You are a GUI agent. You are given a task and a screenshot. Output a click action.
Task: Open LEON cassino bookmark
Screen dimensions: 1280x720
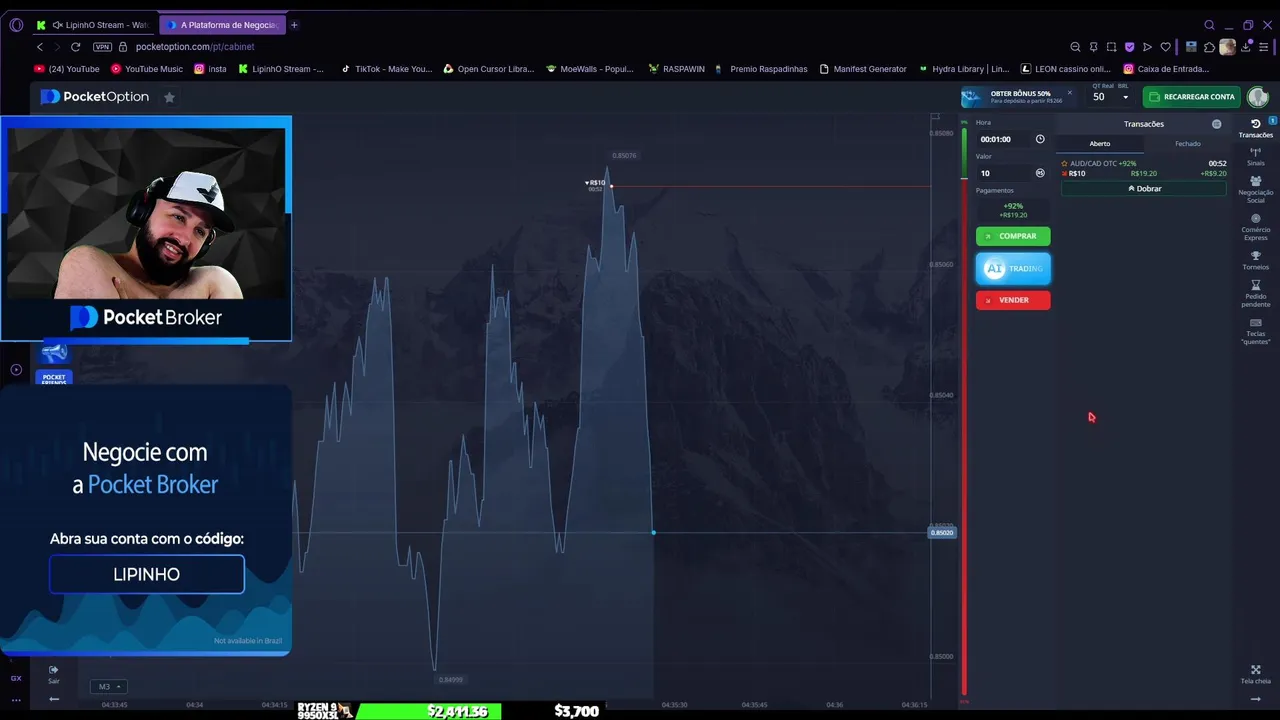tap(1066, 69)
